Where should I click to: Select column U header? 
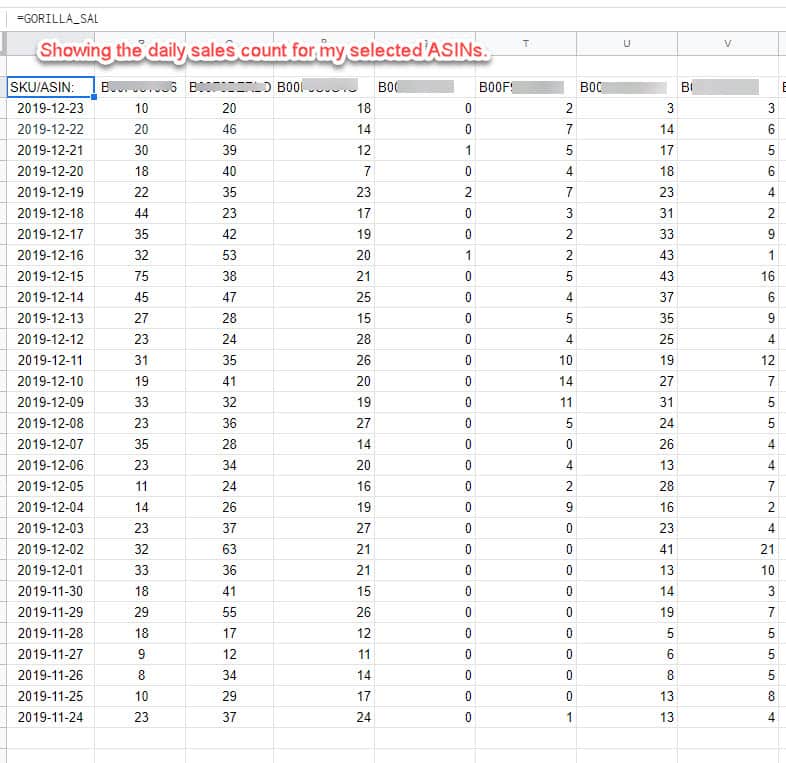click(x=627, y=44)
